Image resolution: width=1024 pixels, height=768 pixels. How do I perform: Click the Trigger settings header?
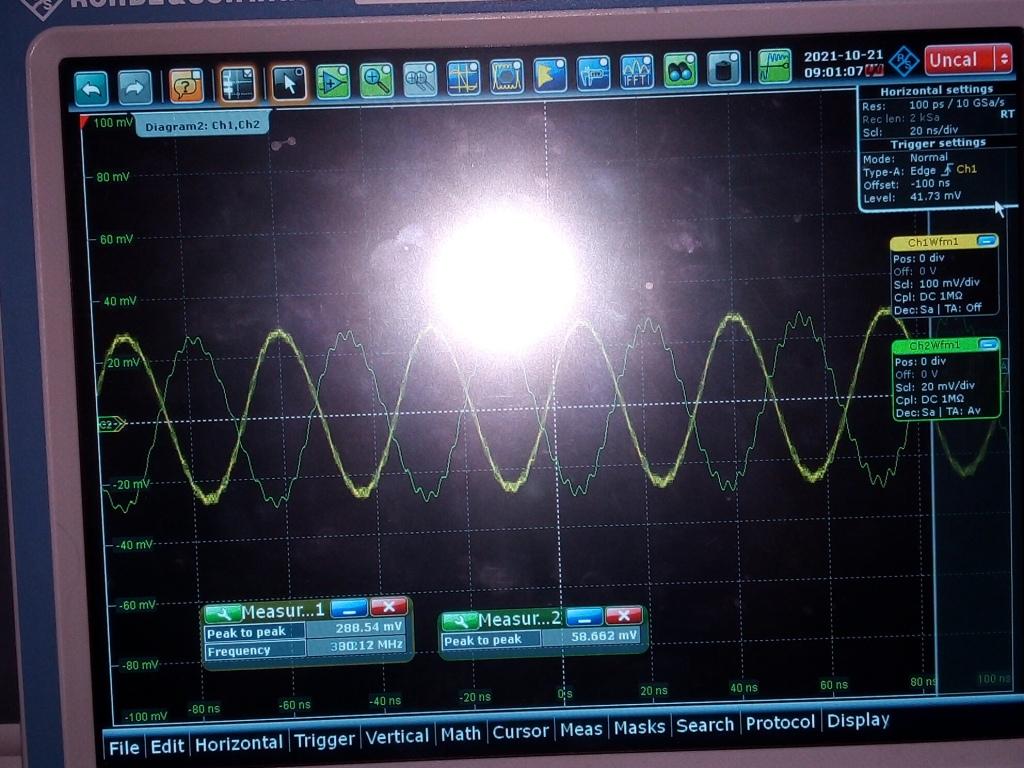tap(938, 143)
